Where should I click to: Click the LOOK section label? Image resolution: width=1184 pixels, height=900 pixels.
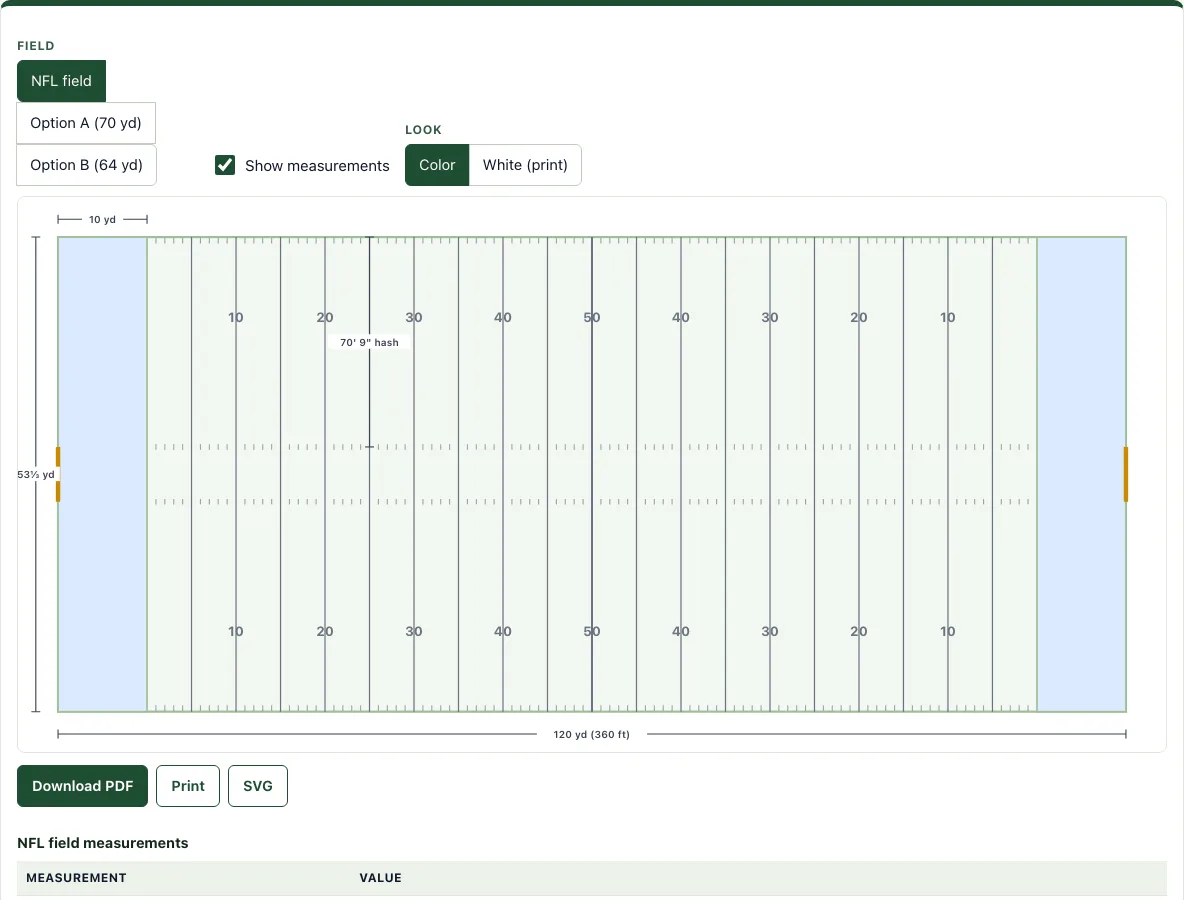424,130
